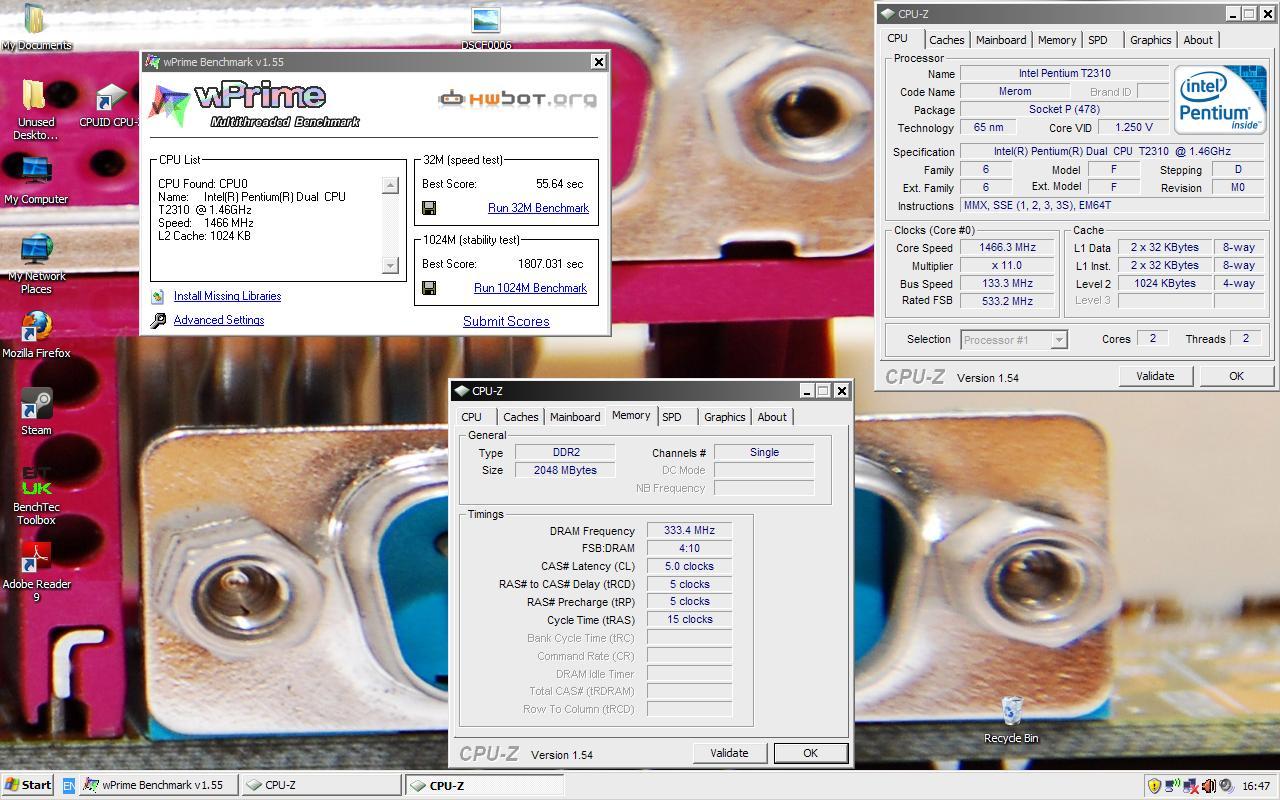Run the 32M Benchmark

point(538,208)
